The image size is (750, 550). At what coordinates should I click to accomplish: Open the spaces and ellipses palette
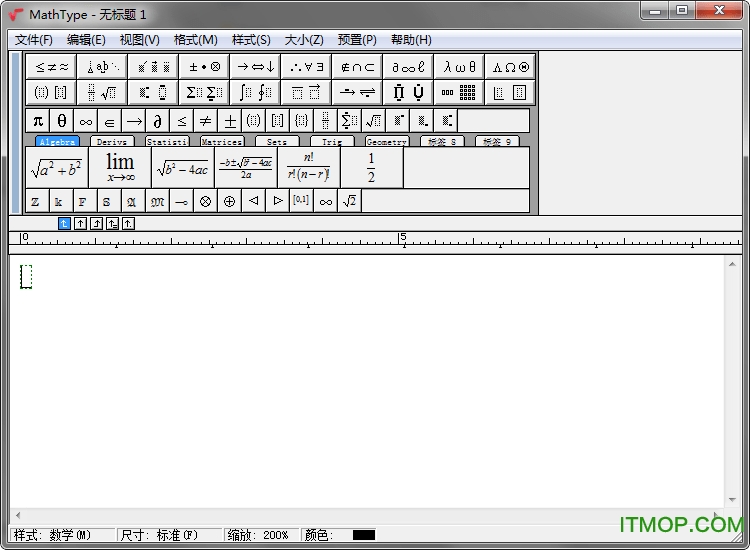tap(102, 67)
